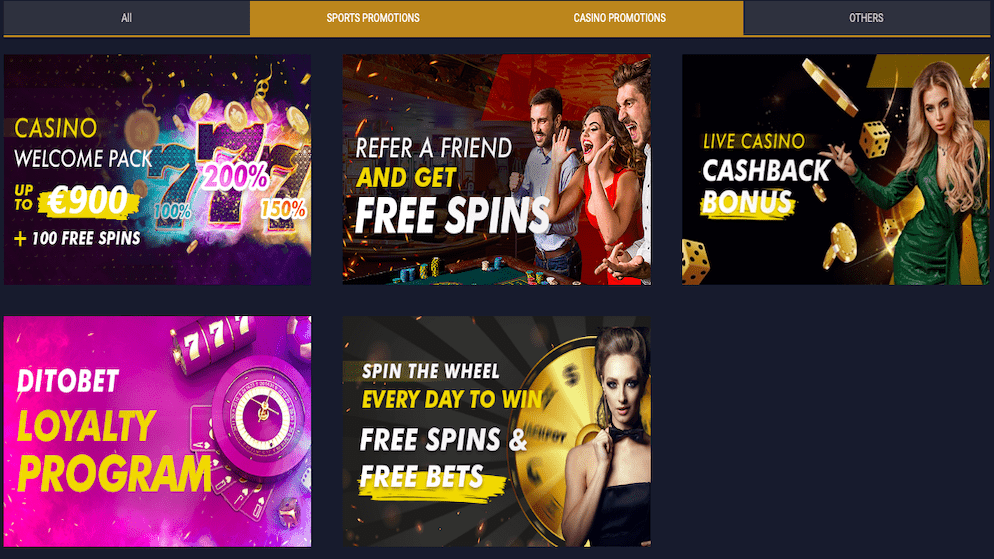Click the FREE BETS highlighted text
The height and width of the screenshot is (559, 994).
(423, 477)
